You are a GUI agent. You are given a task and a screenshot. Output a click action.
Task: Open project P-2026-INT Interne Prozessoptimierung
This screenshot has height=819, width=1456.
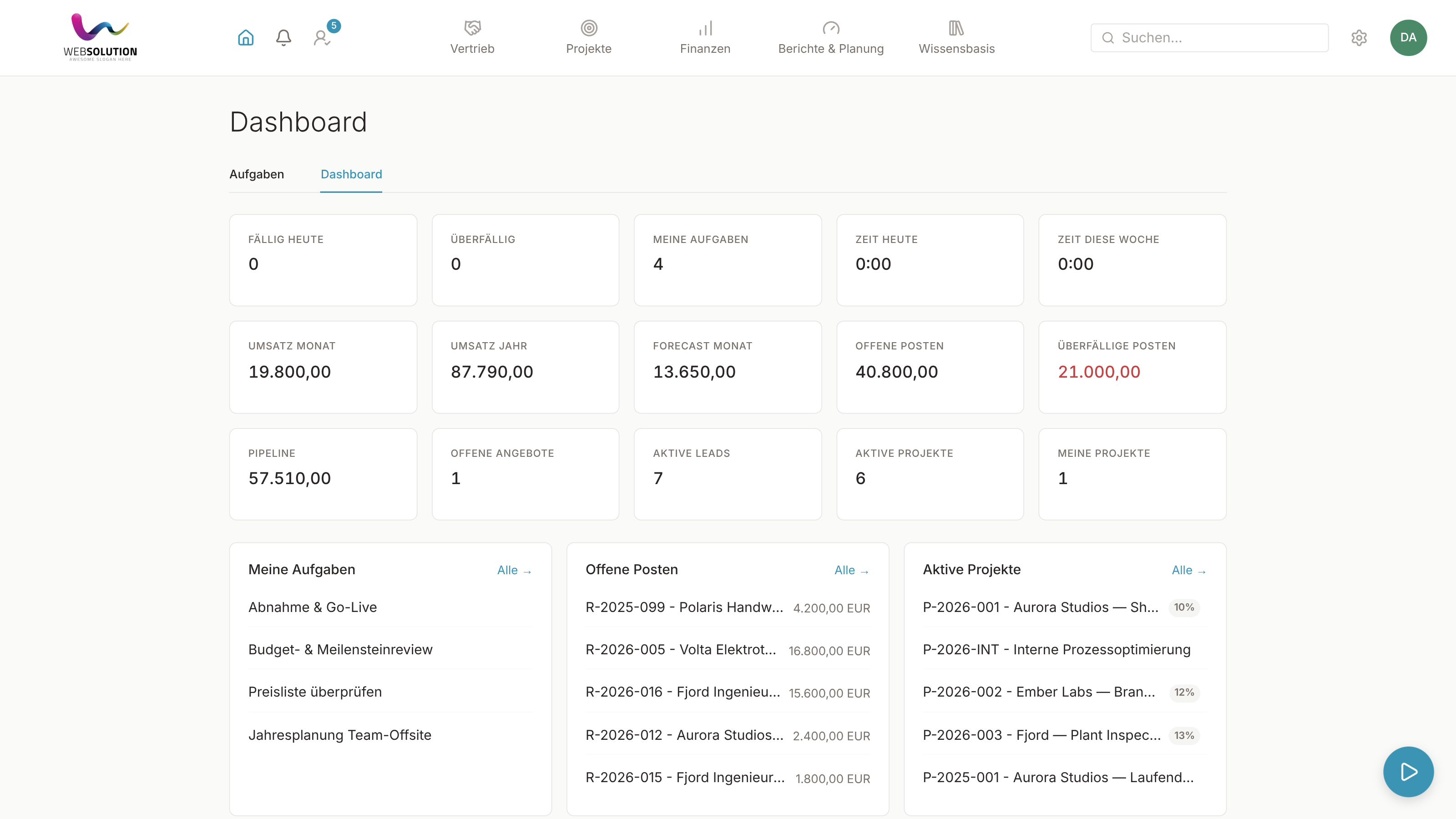1065,649
